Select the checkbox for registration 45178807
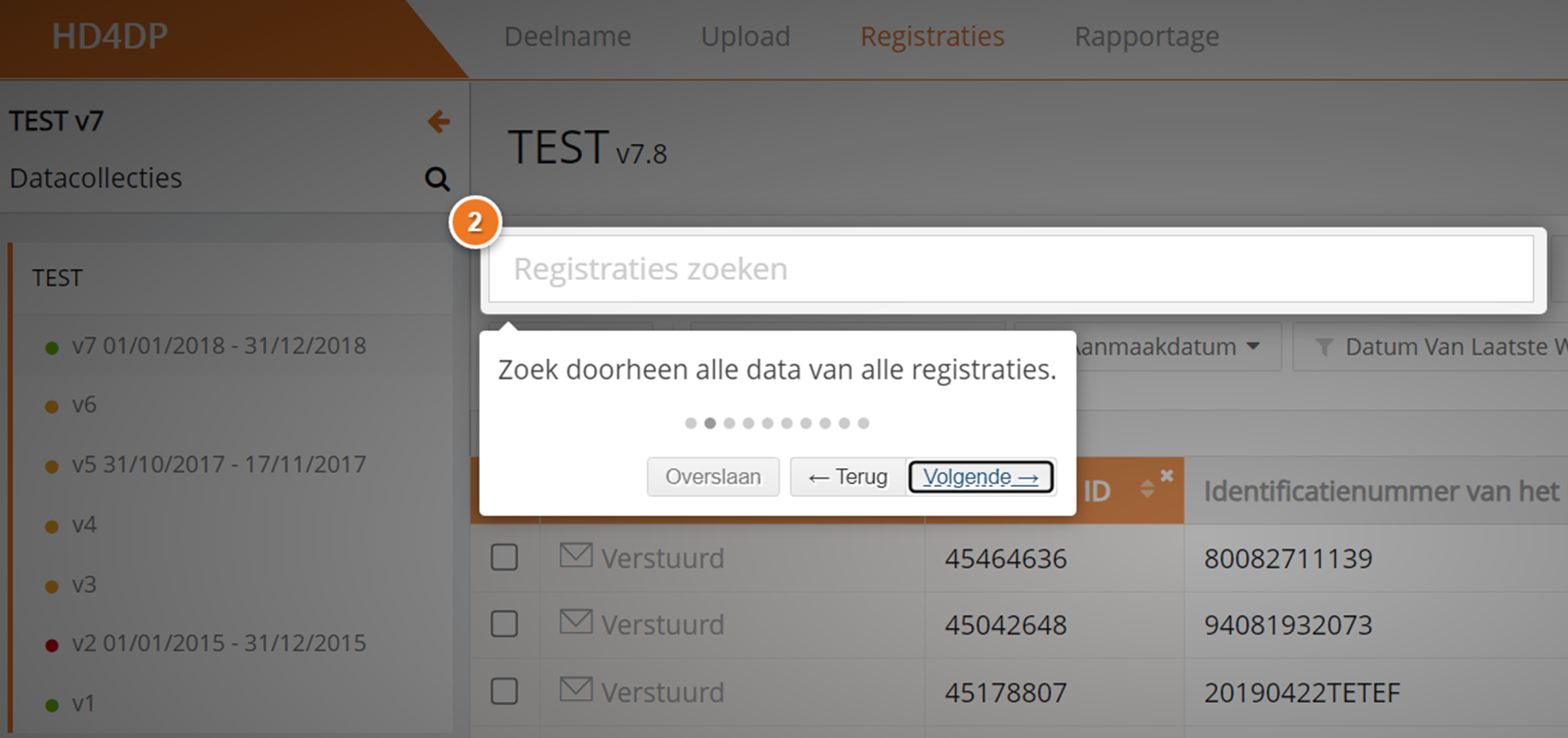This screenshot has width=1568, height=738. 504,691
